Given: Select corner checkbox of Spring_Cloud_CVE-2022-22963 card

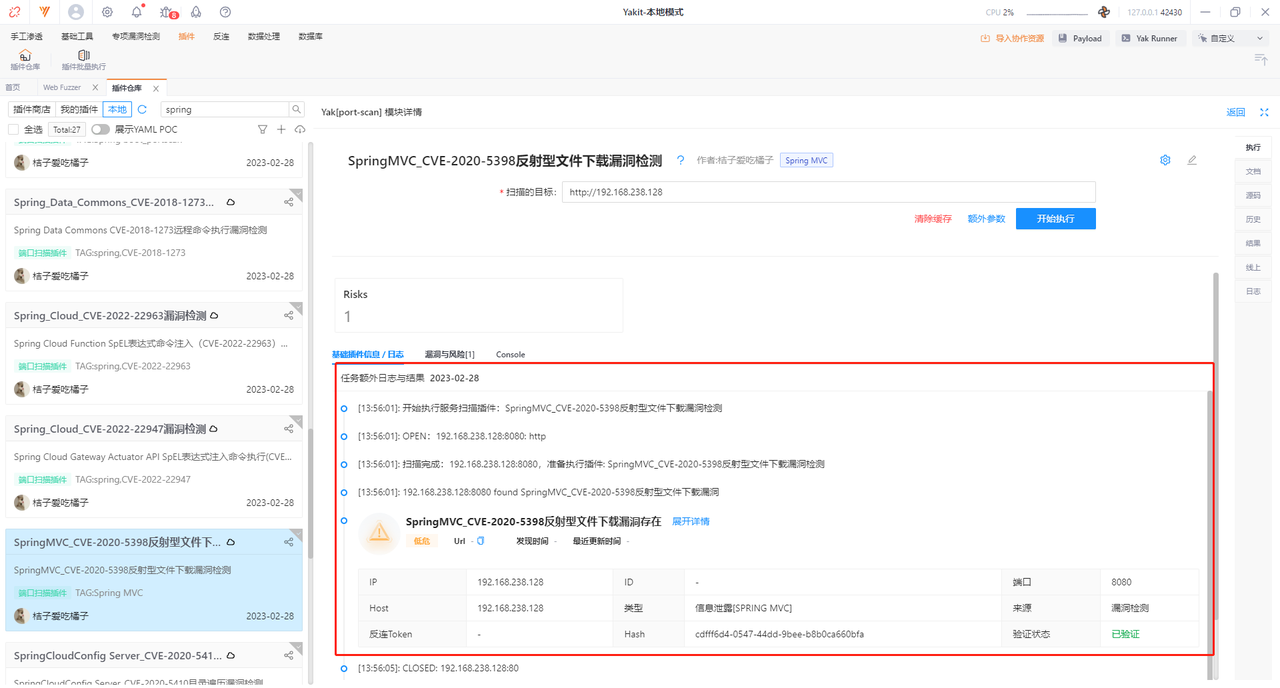Looking at the screenshot, I should coord(296,309).
